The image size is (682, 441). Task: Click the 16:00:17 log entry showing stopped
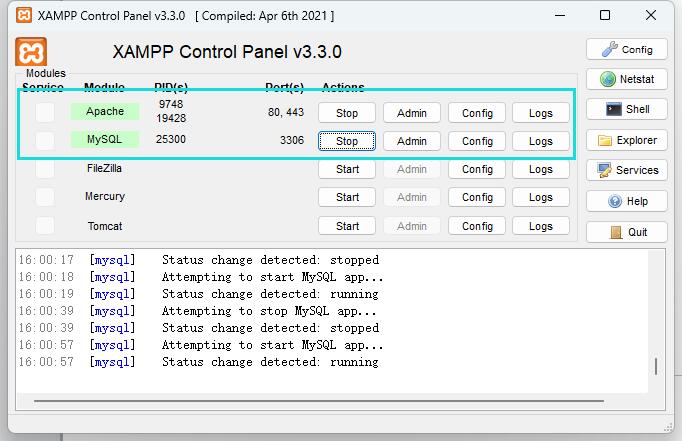click(x=199, y=260)
